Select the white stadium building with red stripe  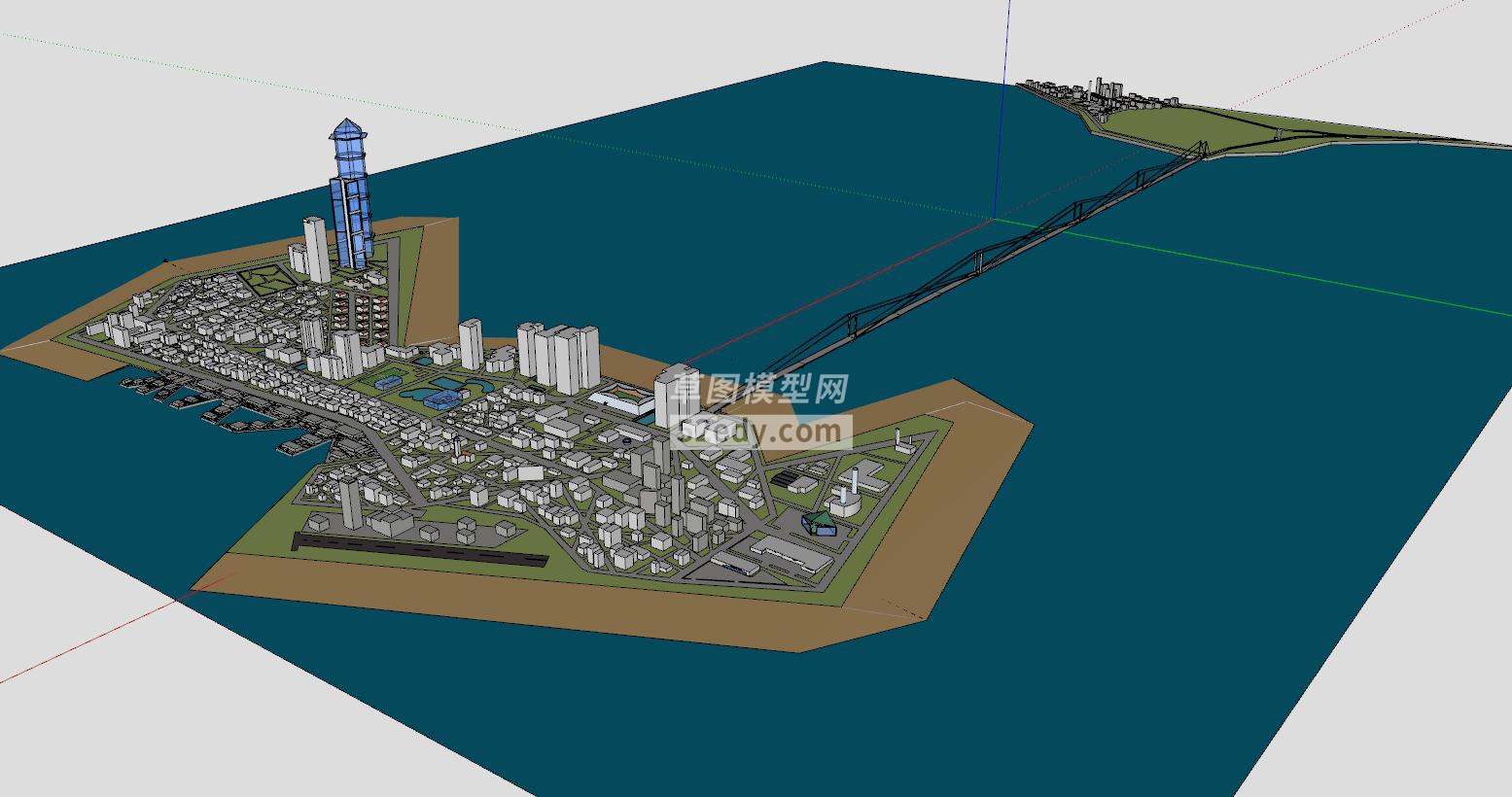click(622, 398)
